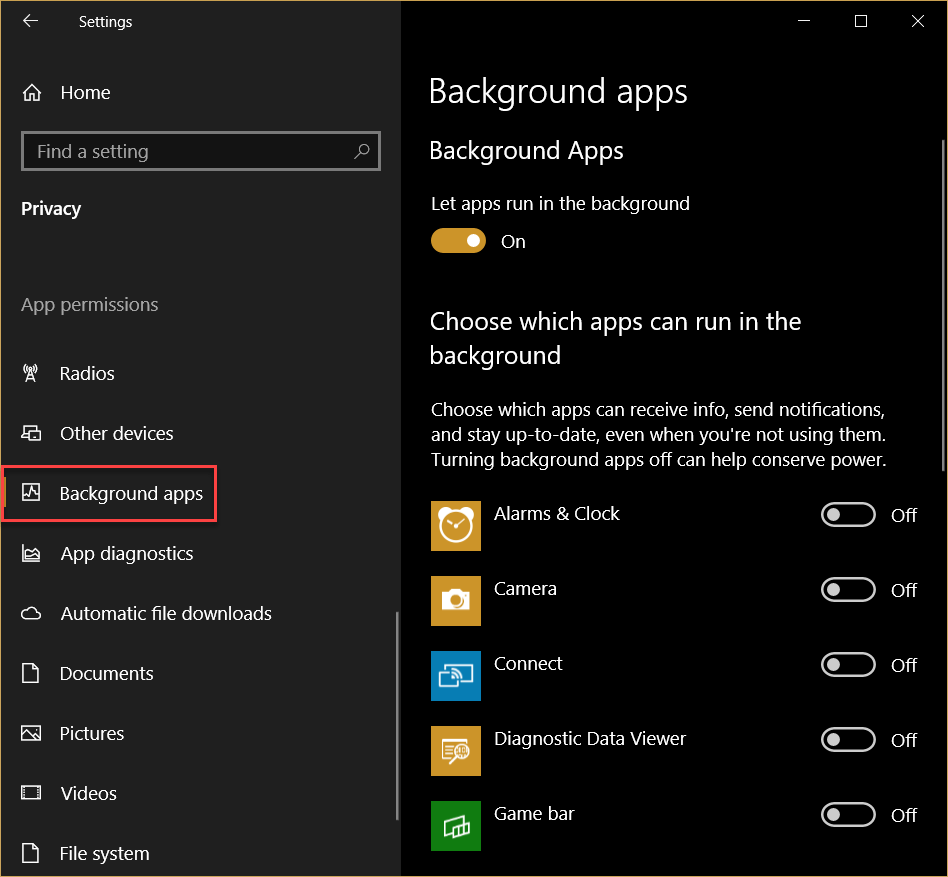The image size is (948, 877).
Task: Open File system privacy settings
Action: 200,853
